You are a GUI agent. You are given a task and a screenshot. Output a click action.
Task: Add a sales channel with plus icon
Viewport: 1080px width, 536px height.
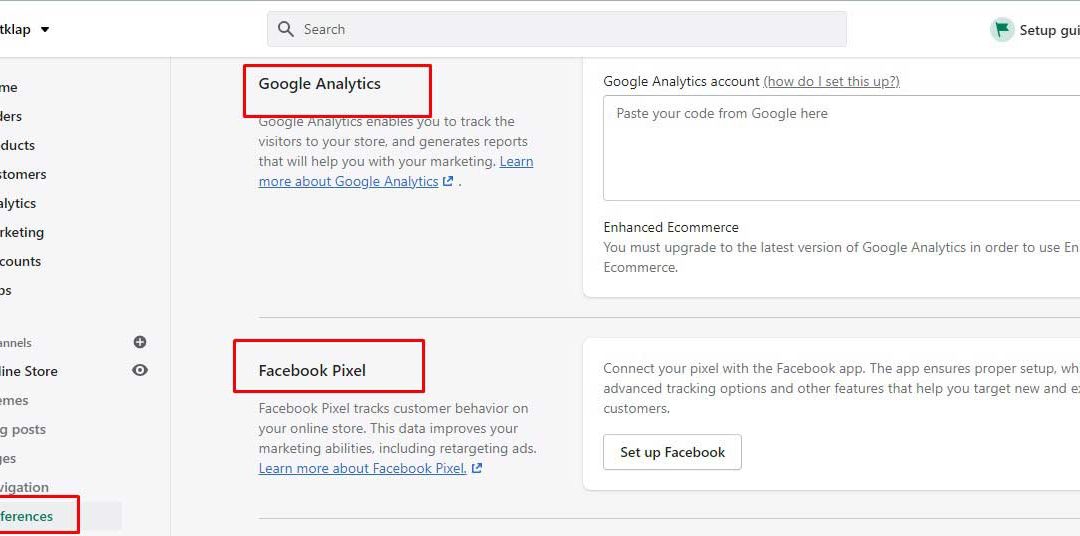(140, 342)
